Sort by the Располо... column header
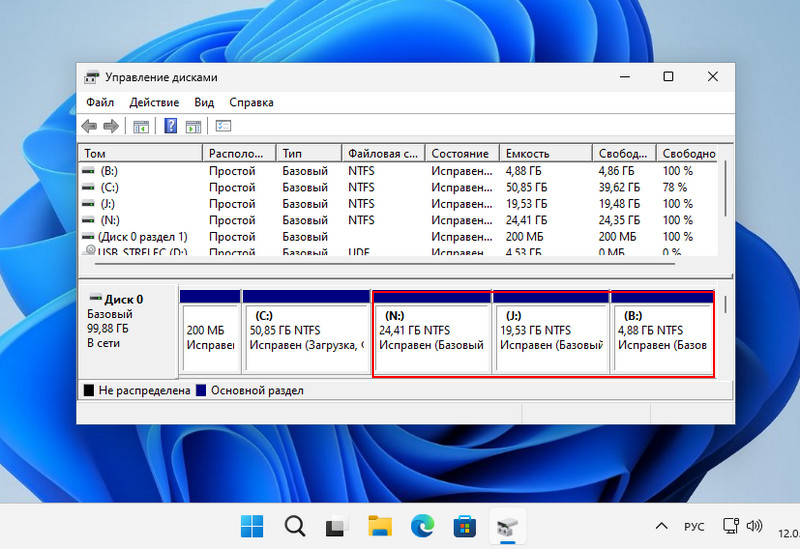The width and height of the screenshot is (800, 549). pos(239,153)
